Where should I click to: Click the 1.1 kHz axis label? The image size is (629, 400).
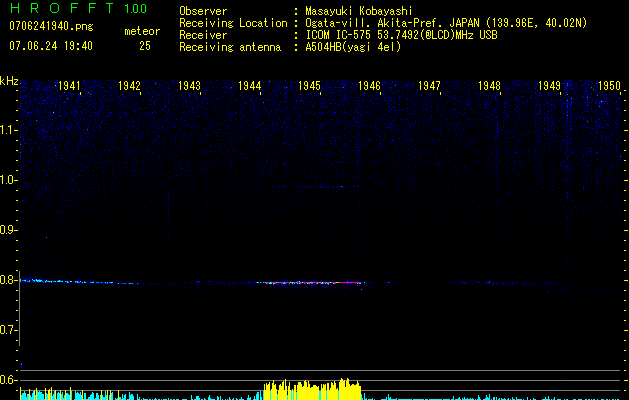coord(8,130)
